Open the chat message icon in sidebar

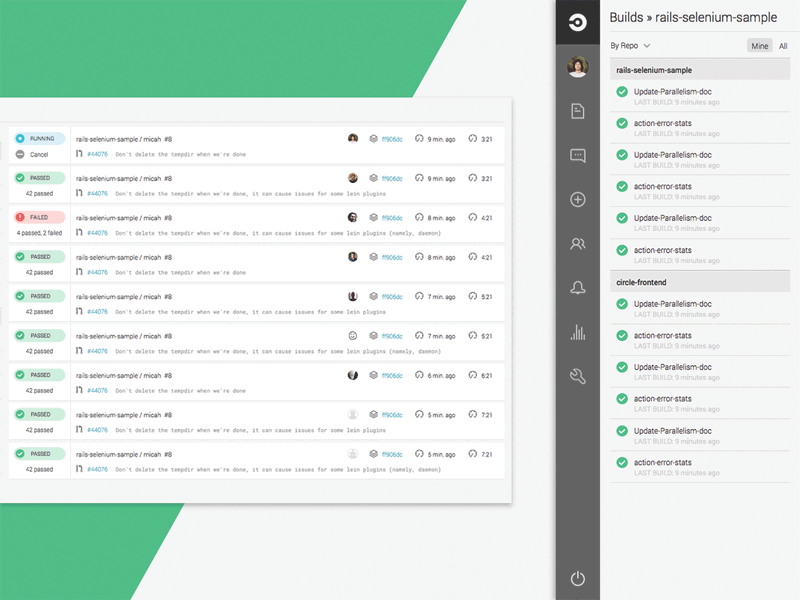pyautogui.click(x=578, y=155)
